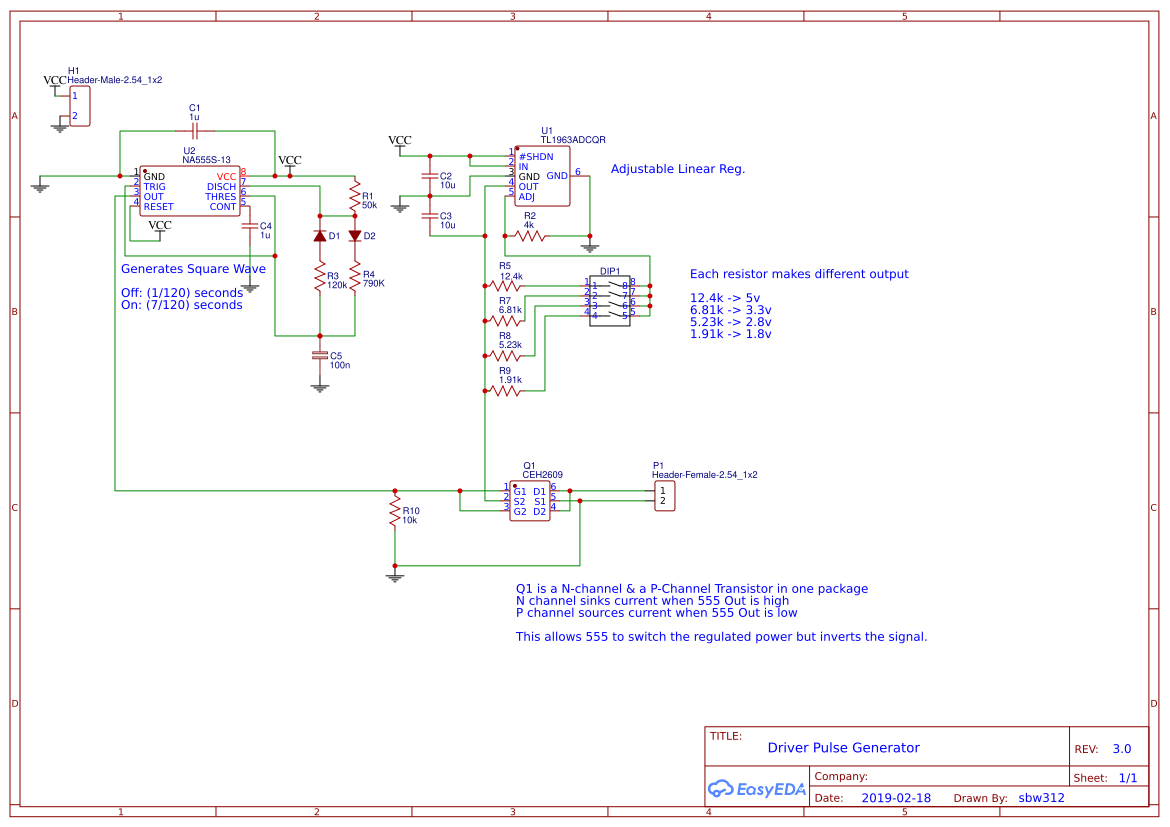Click the Driver Pulse Generator title text
Screen dimensions: 1170x827
(843, 748)
